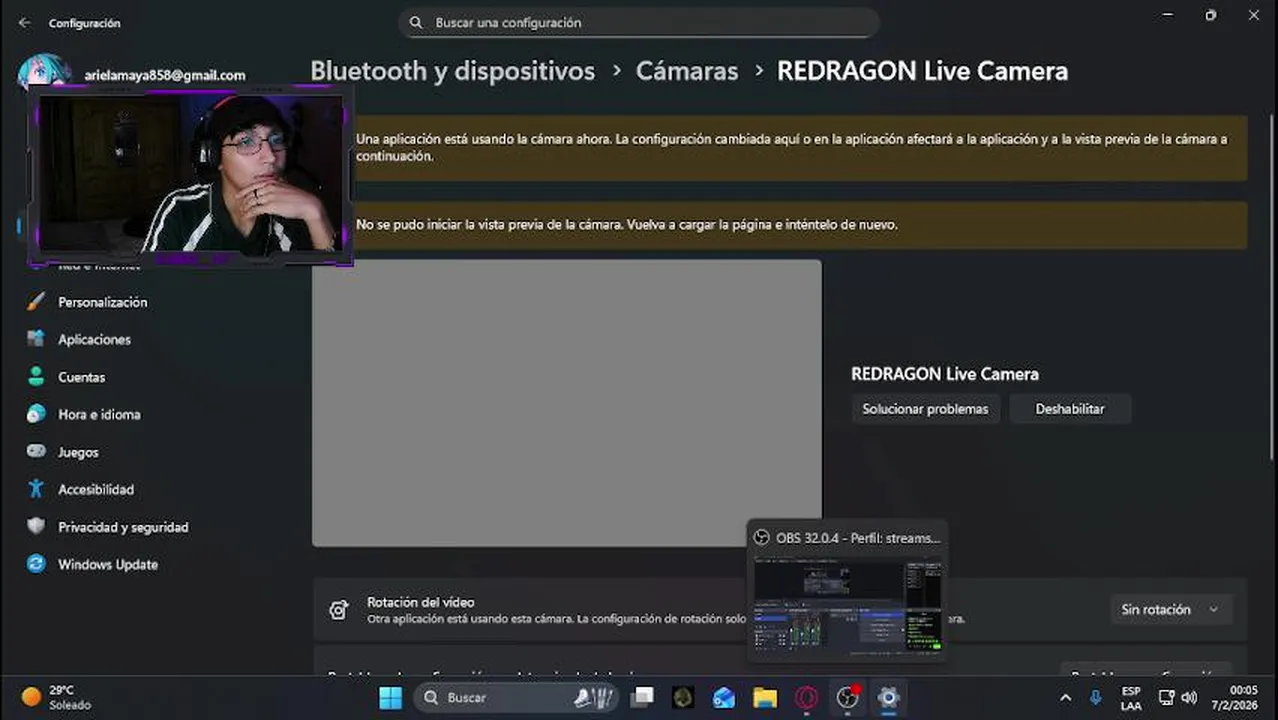Show hidden system tray icons
Viewport: 1278px width, 720px height.
pos(1065,697)
